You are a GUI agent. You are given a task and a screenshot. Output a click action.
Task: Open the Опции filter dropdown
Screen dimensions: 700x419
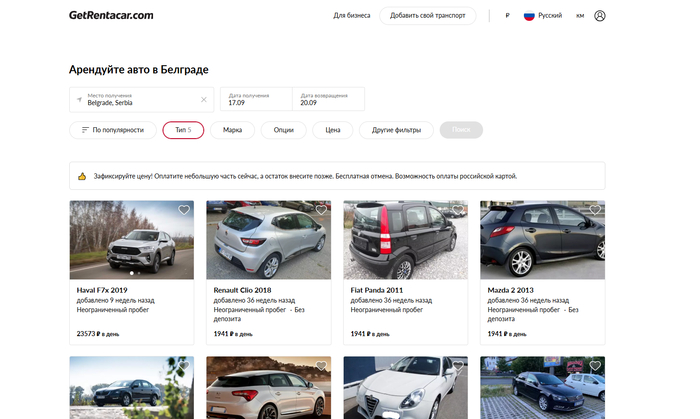283,130
